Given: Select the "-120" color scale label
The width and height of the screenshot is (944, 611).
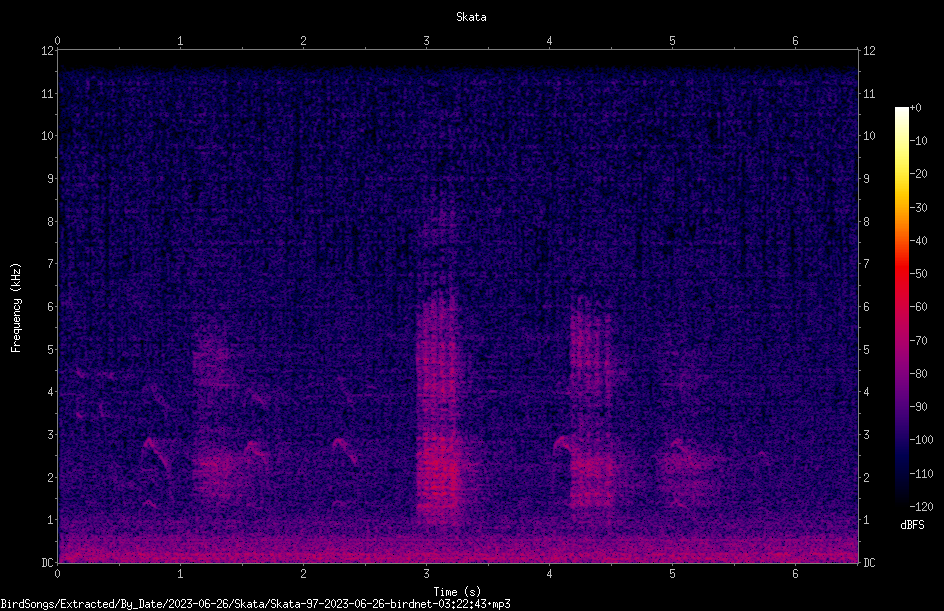Looking at the screenshot, I should pos(921,506).
